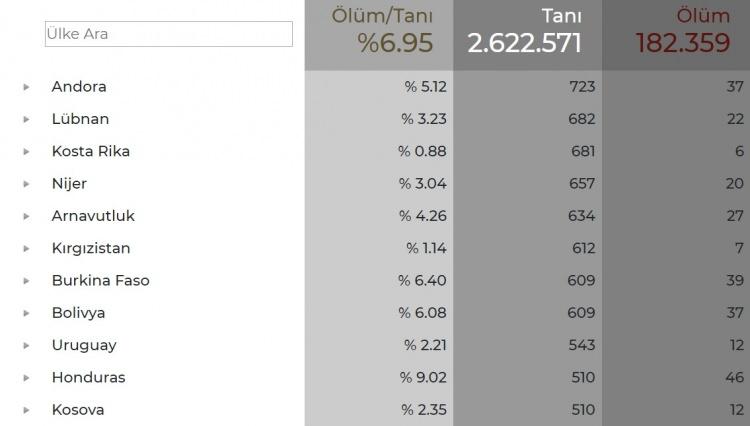Expand the Uruguay row arrow
Viewport: 750px width, 426px height.
(x=27, y=346)
